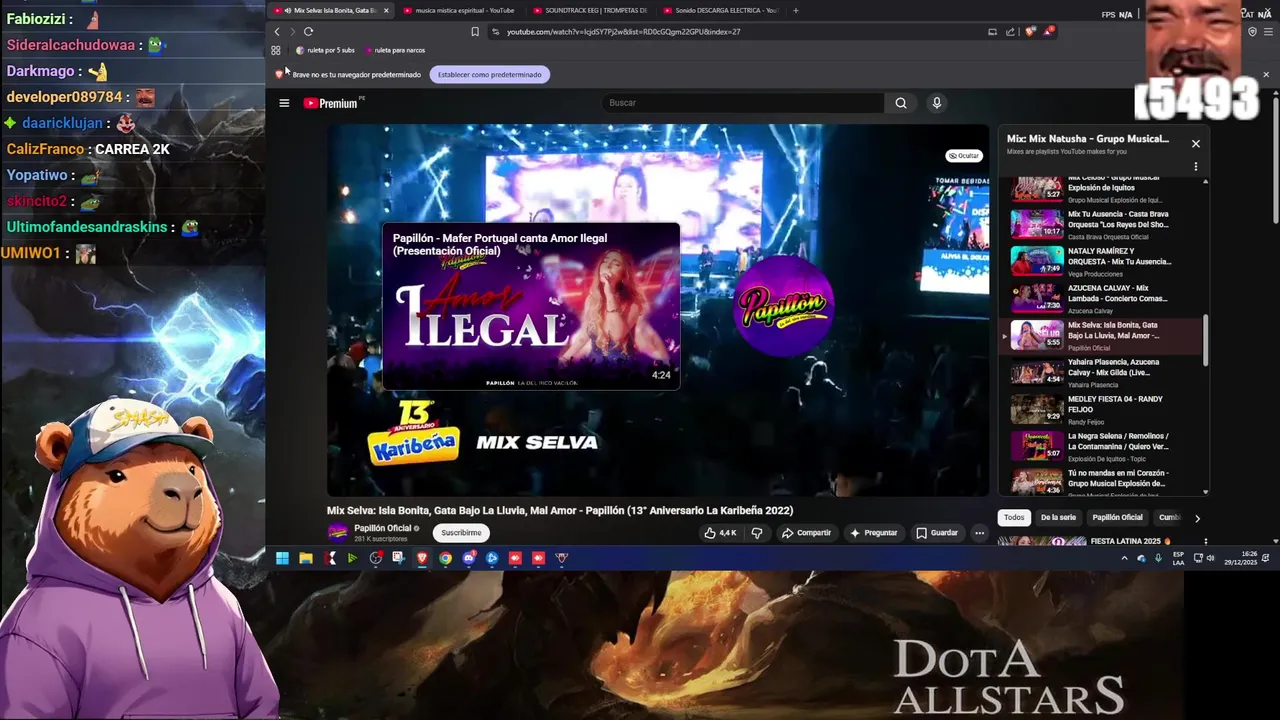Start voice search with microphone icon
Screen dimensions: 1280x720
click(937, 103)
